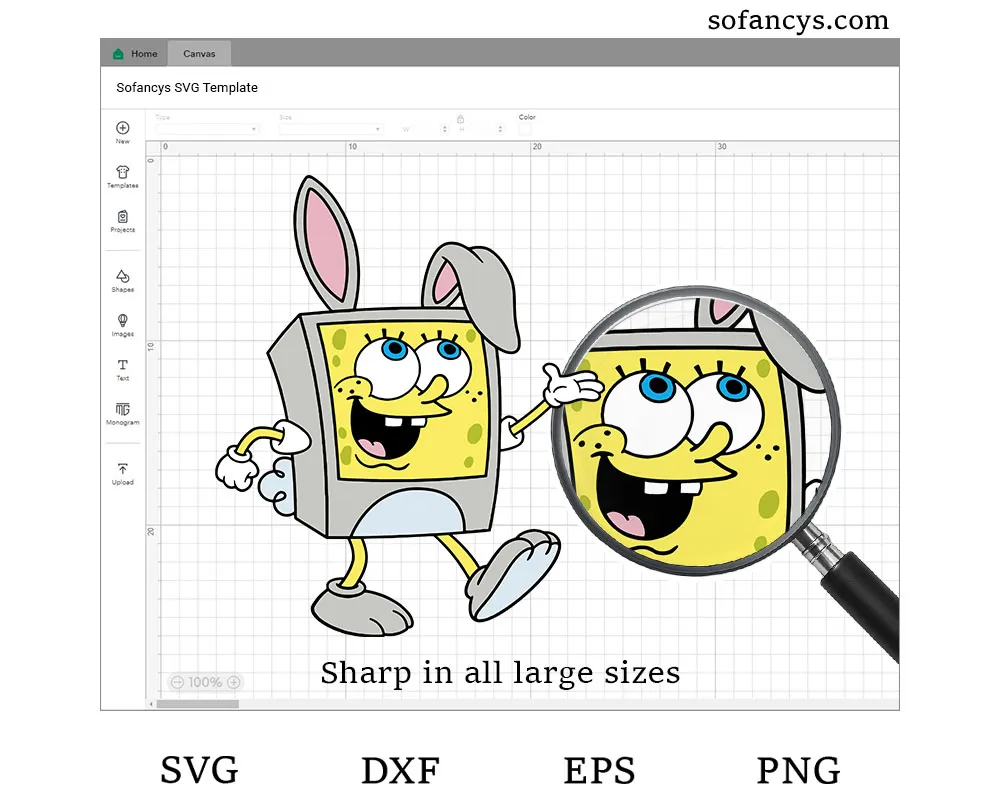Click the horizontal scrollbar thumb
1000x800 pixels.
click(198, 704)
